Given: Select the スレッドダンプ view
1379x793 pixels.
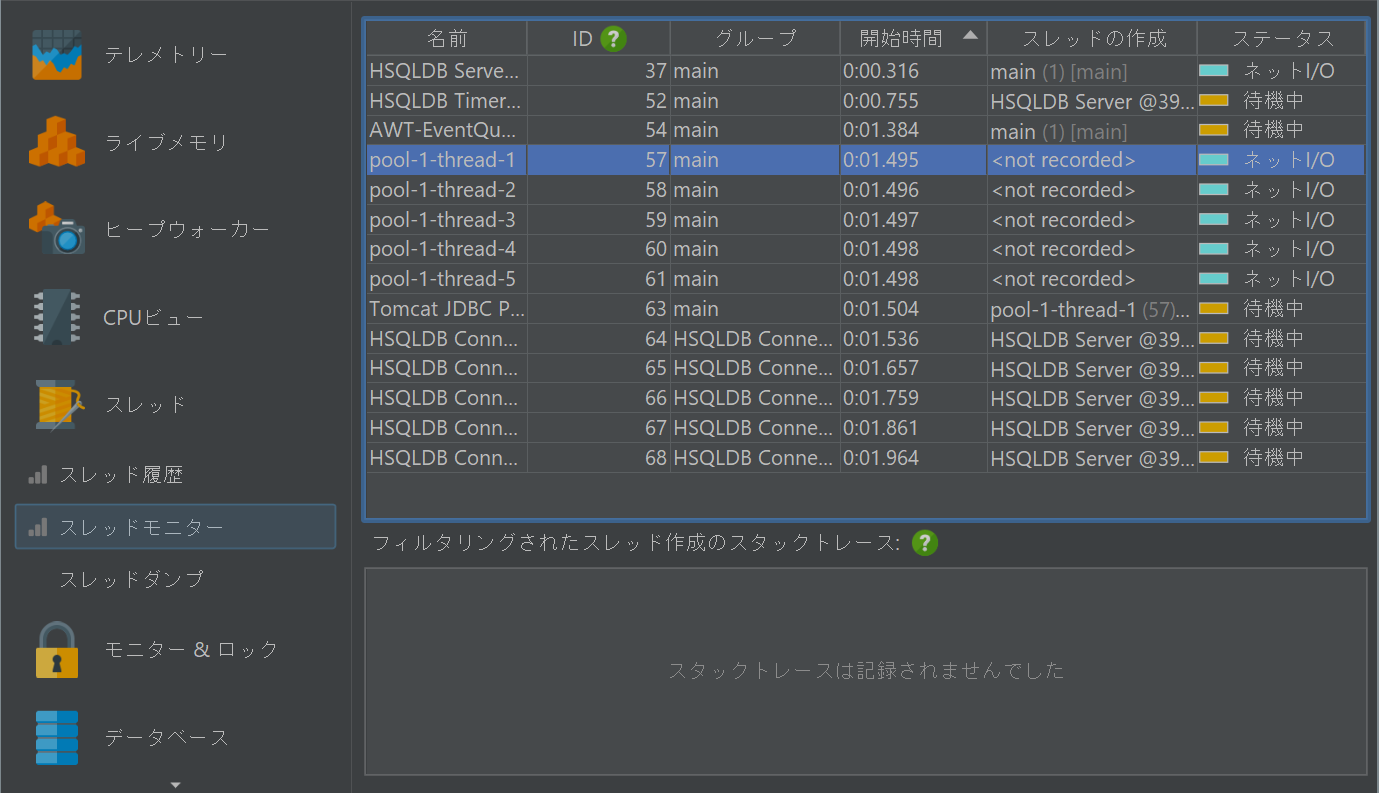Looking at the screenshot, I should pyautogui.click(x=131, y=579).
